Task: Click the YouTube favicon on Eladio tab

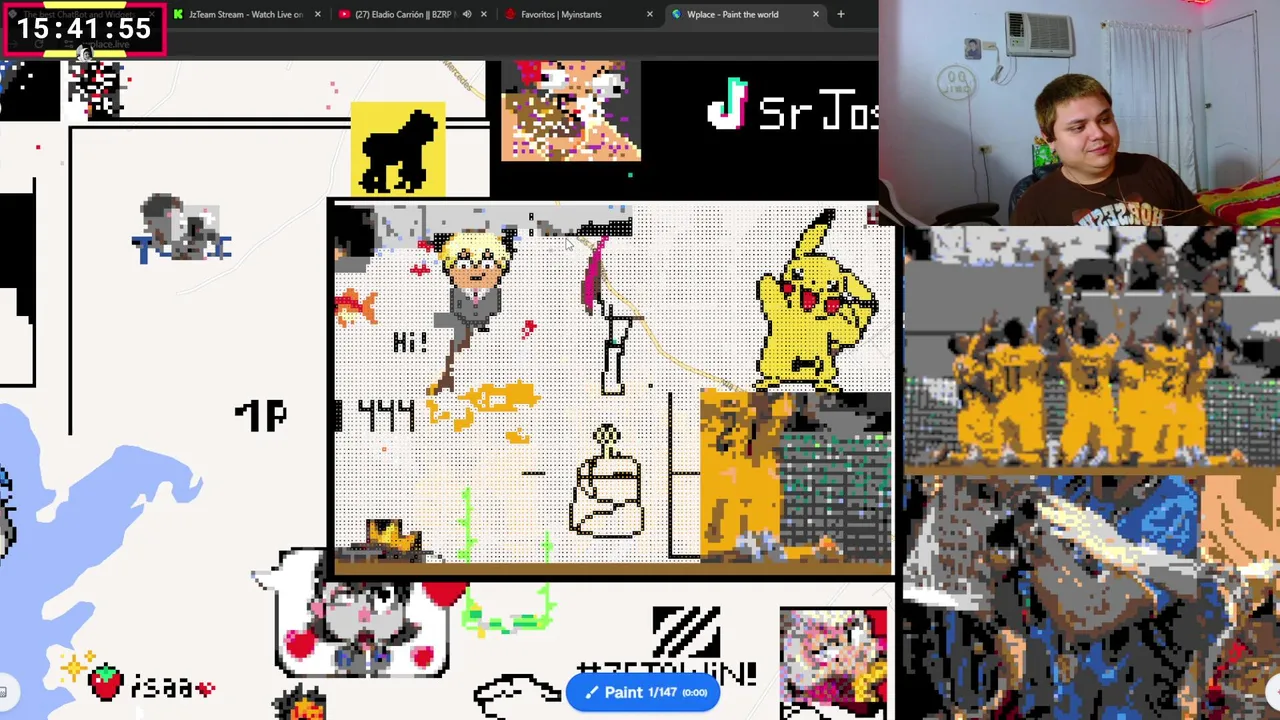Action: pyautogui.click(x=345, y=14)
